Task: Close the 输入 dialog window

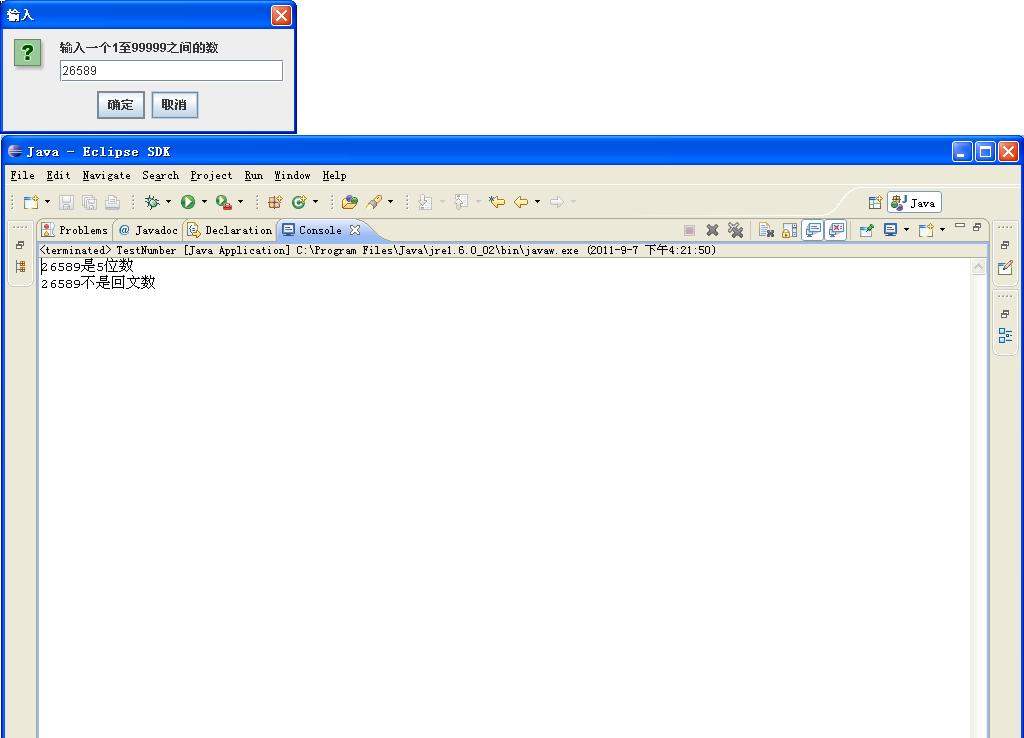Action: pos(281,15)
